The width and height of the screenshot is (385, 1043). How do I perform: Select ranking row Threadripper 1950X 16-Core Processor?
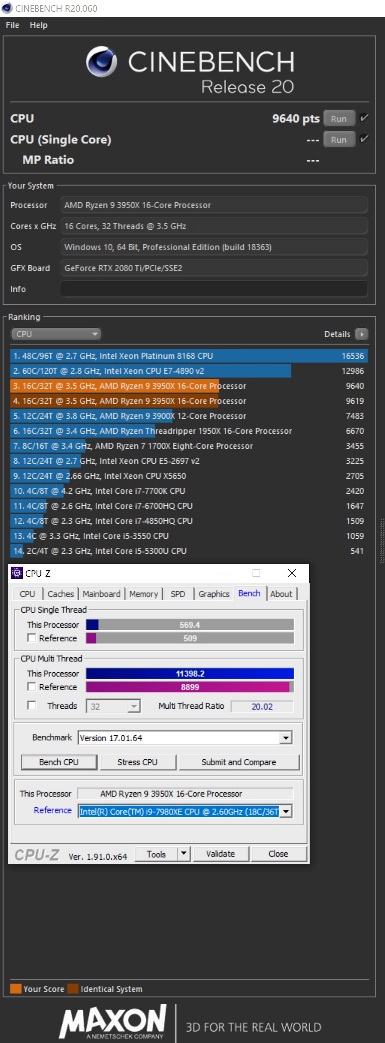coord(189,431)
